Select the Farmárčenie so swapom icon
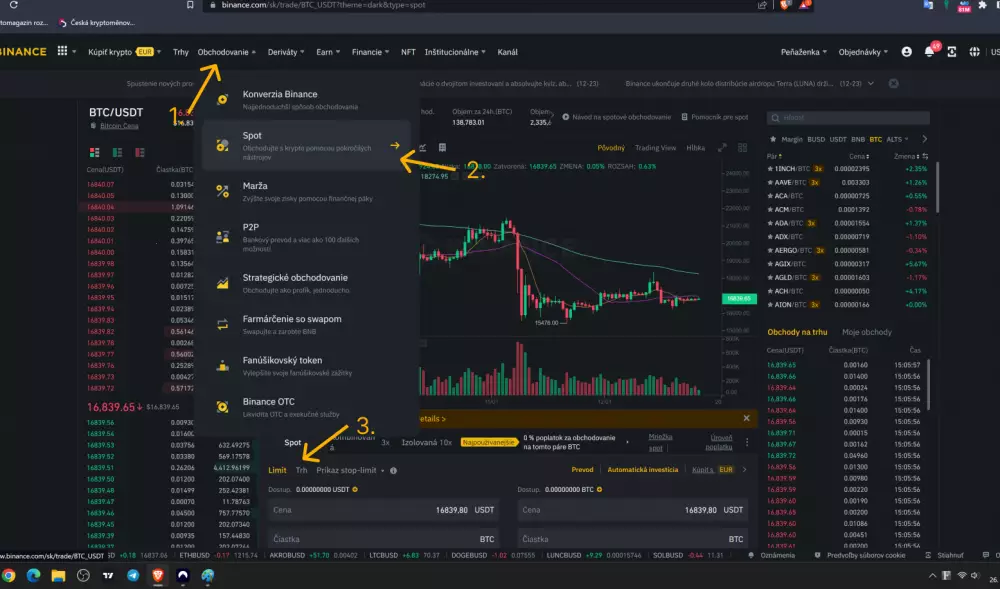 (222, 323)
